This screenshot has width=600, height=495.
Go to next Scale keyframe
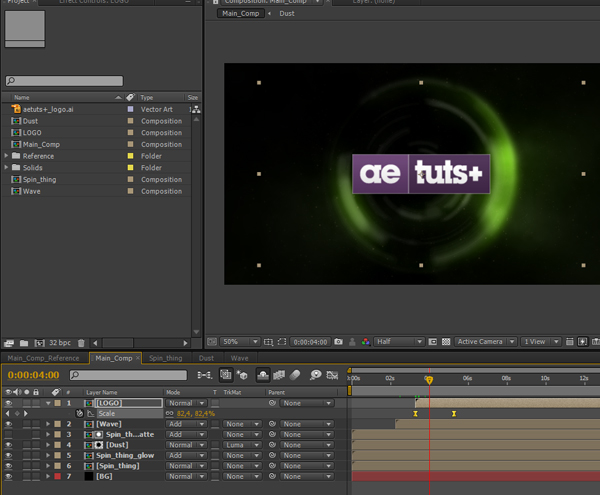click(26, 414)
